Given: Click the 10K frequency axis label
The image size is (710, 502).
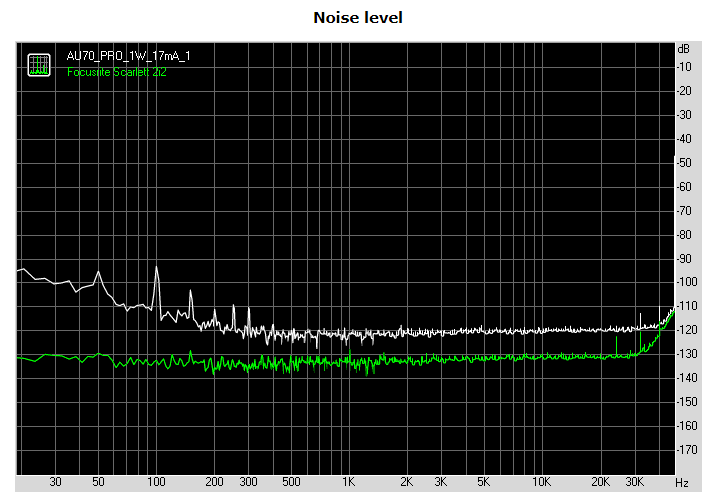Looking at the screenshot, I should [541, 482].
